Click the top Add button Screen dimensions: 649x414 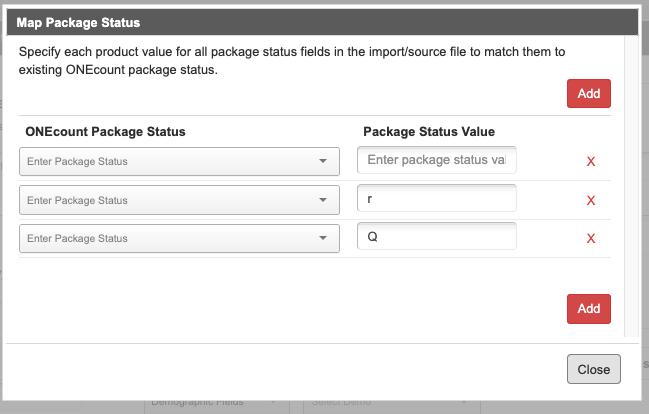[589, 94]
